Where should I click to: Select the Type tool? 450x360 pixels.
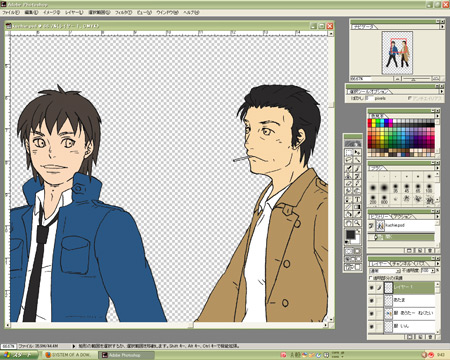pos(357,199)
